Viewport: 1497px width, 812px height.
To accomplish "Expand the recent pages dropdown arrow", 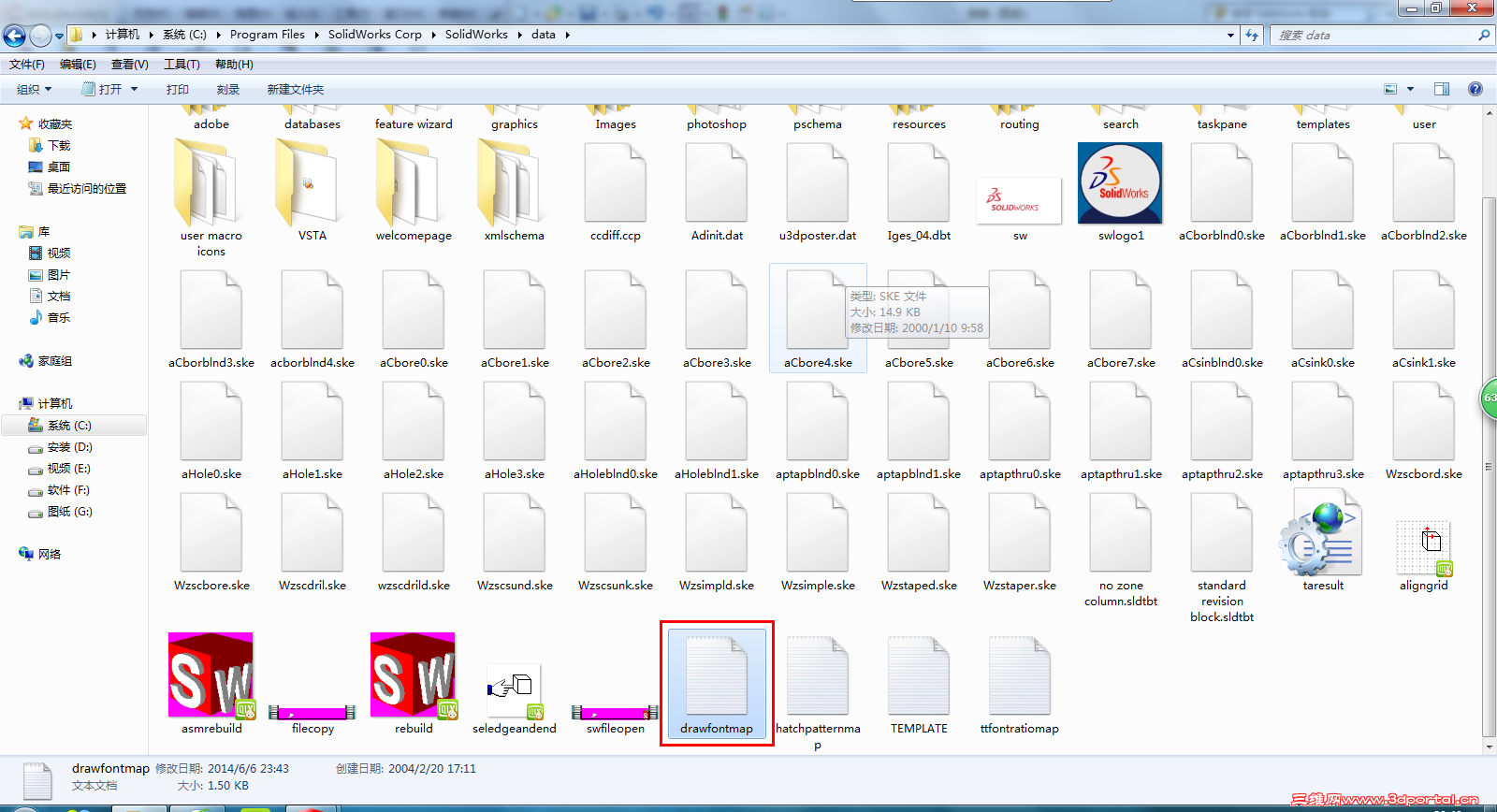I will (60, 36).
